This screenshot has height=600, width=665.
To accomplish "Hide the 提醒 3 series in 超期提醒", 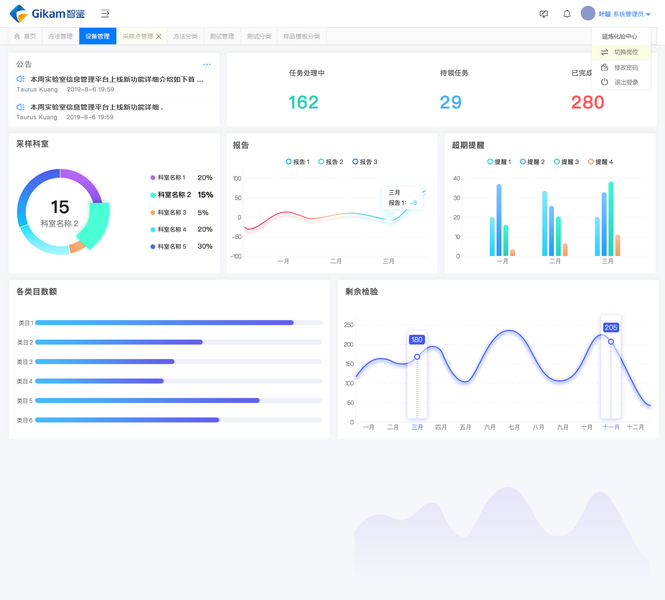I will click(566, 162).
